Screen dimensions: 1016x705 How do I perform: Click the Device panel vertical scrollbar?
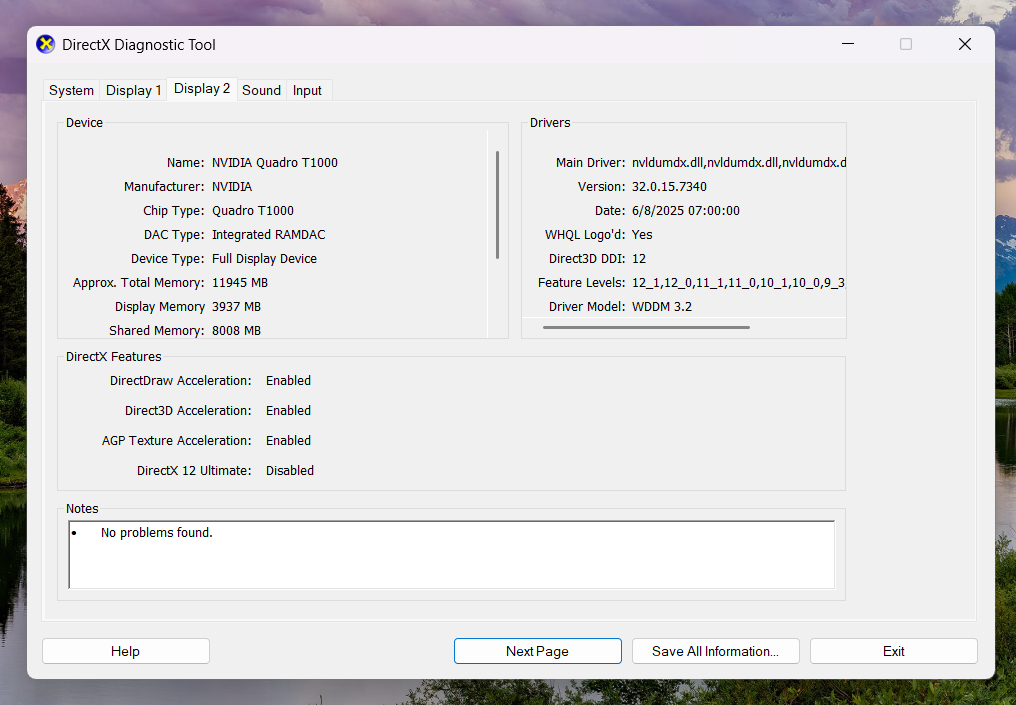click(498, 205)
